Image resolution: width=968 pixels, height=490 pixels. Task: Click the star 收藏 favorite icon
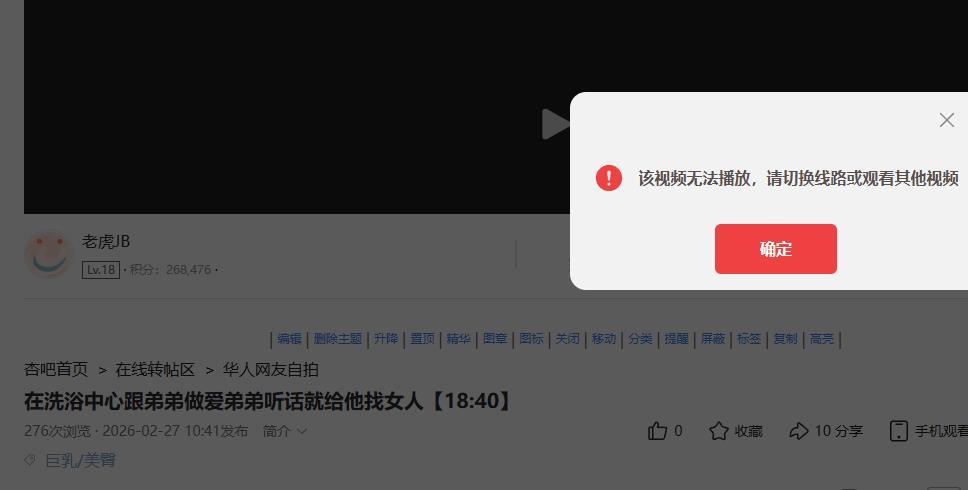click(x=719, y=431)
